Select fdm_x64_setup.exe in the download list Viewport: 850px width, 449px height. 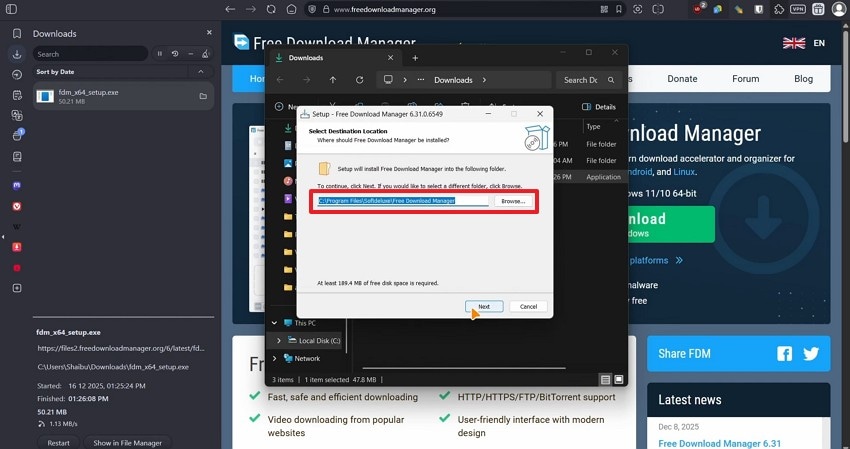[x=123, y=96]
